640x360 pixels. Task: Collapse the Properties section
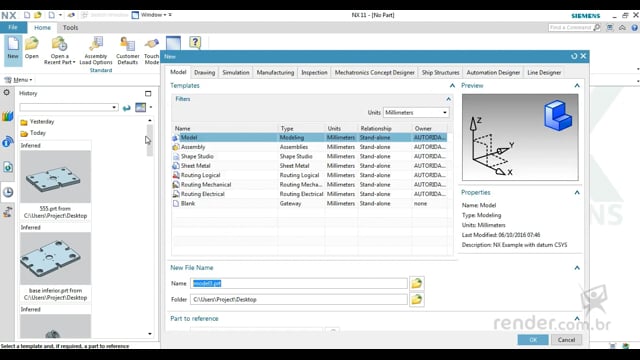coord(577,193)
